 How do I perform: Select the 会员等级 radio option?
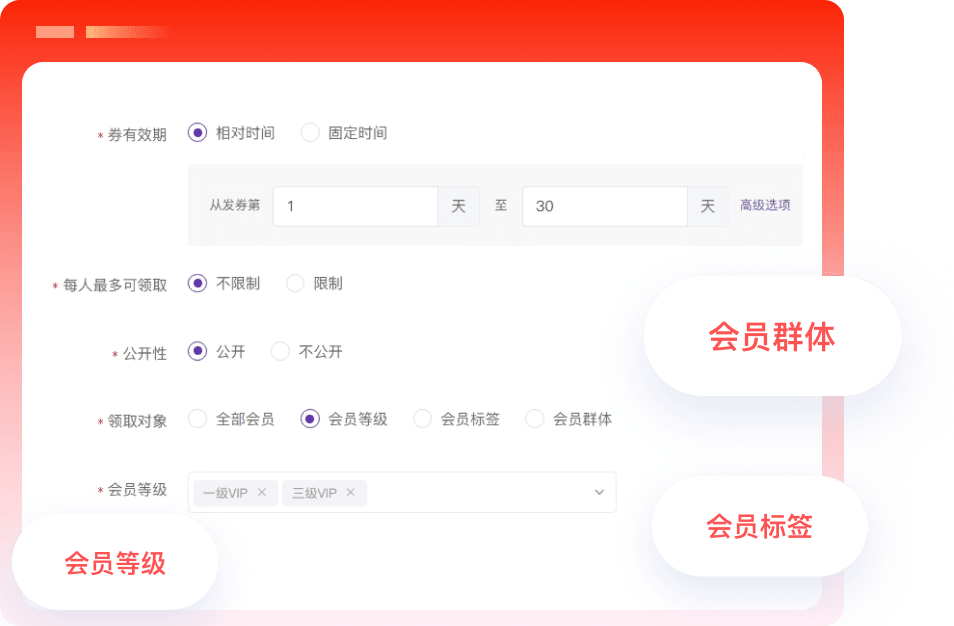coord(310,419)
